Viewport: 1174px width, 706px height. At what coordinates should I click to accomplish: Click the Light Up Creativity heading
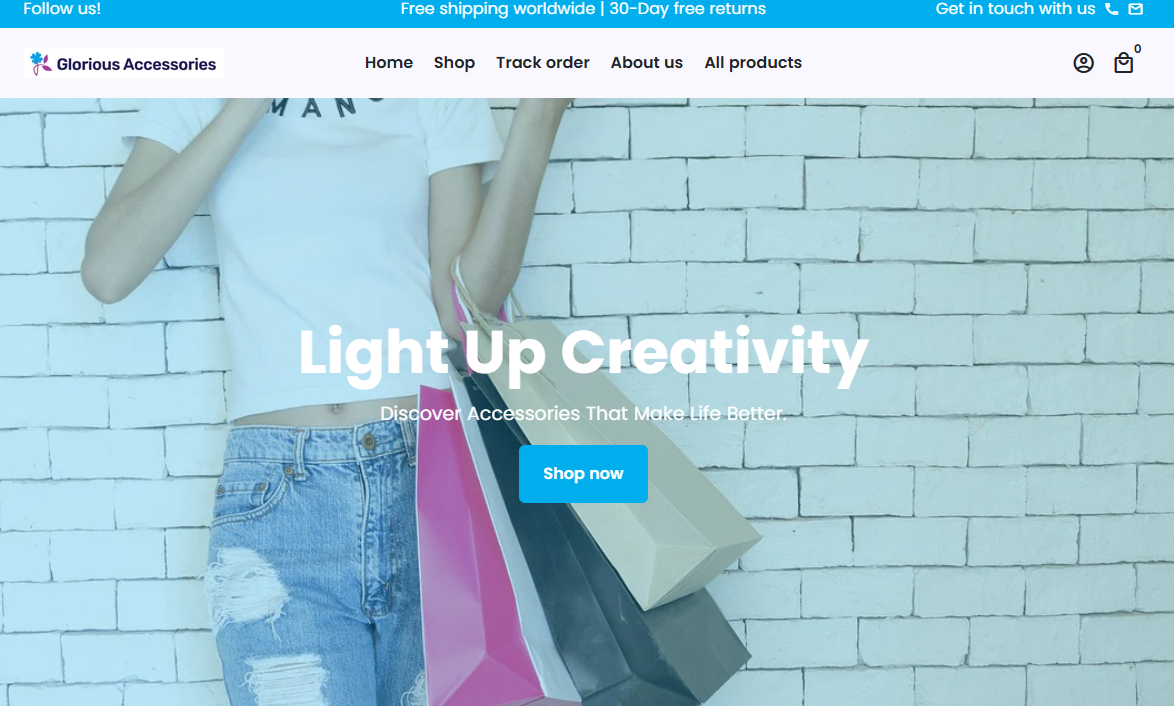click(583, 353)
